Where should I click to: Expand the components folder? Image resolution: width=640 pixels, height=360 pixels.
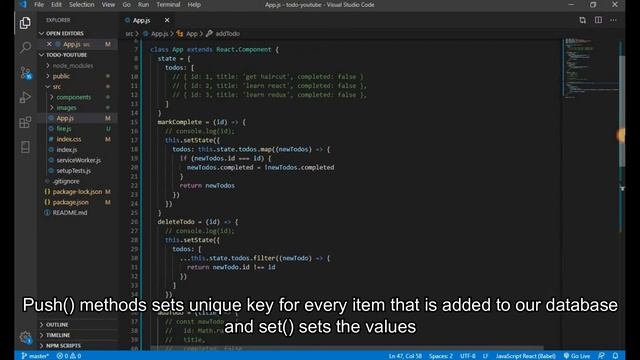pos(73,97)
